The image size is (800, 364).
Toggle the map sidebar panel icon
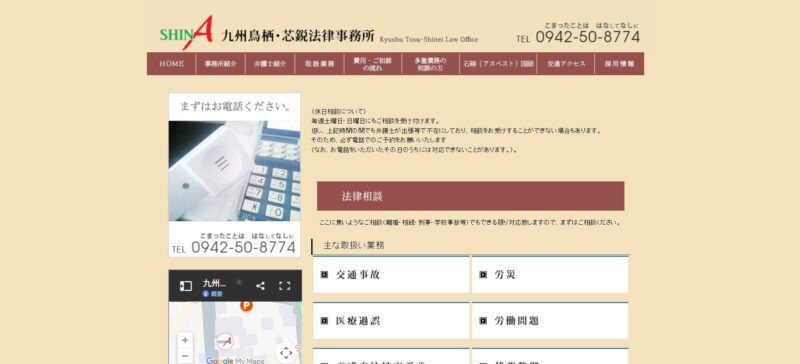[186, 286]
